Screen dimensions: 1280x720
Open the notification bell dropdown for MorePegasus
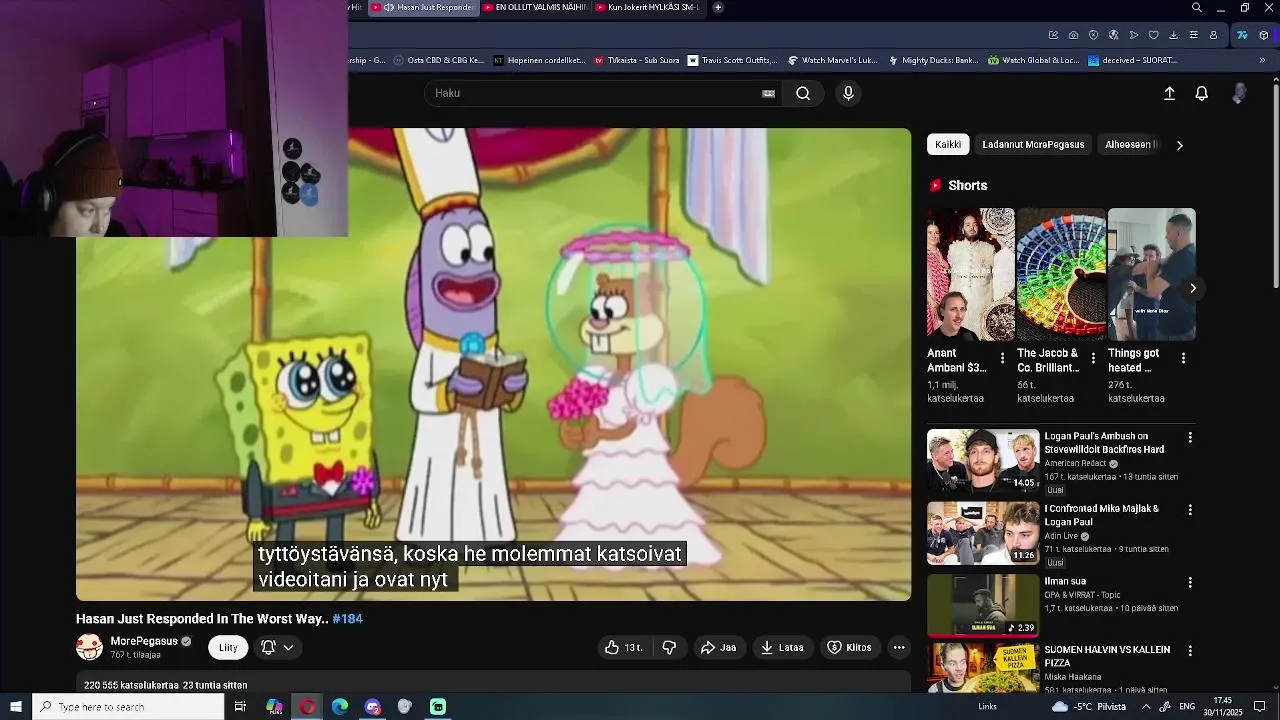pos(277,647)
